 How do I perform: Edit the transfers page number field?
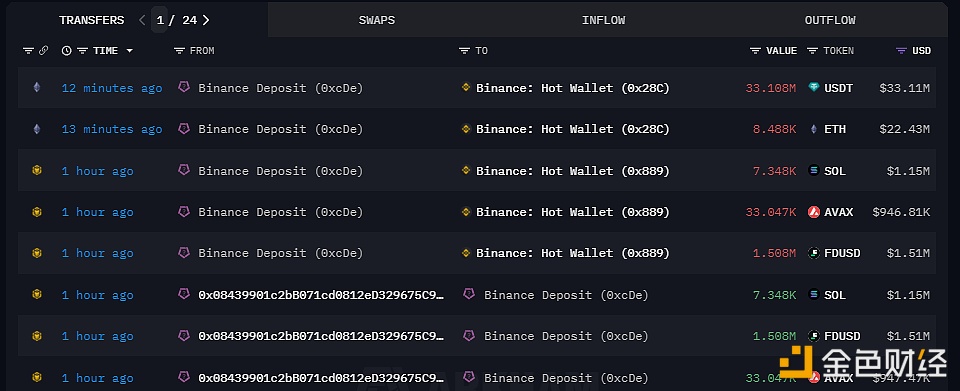tap(160, 20)
